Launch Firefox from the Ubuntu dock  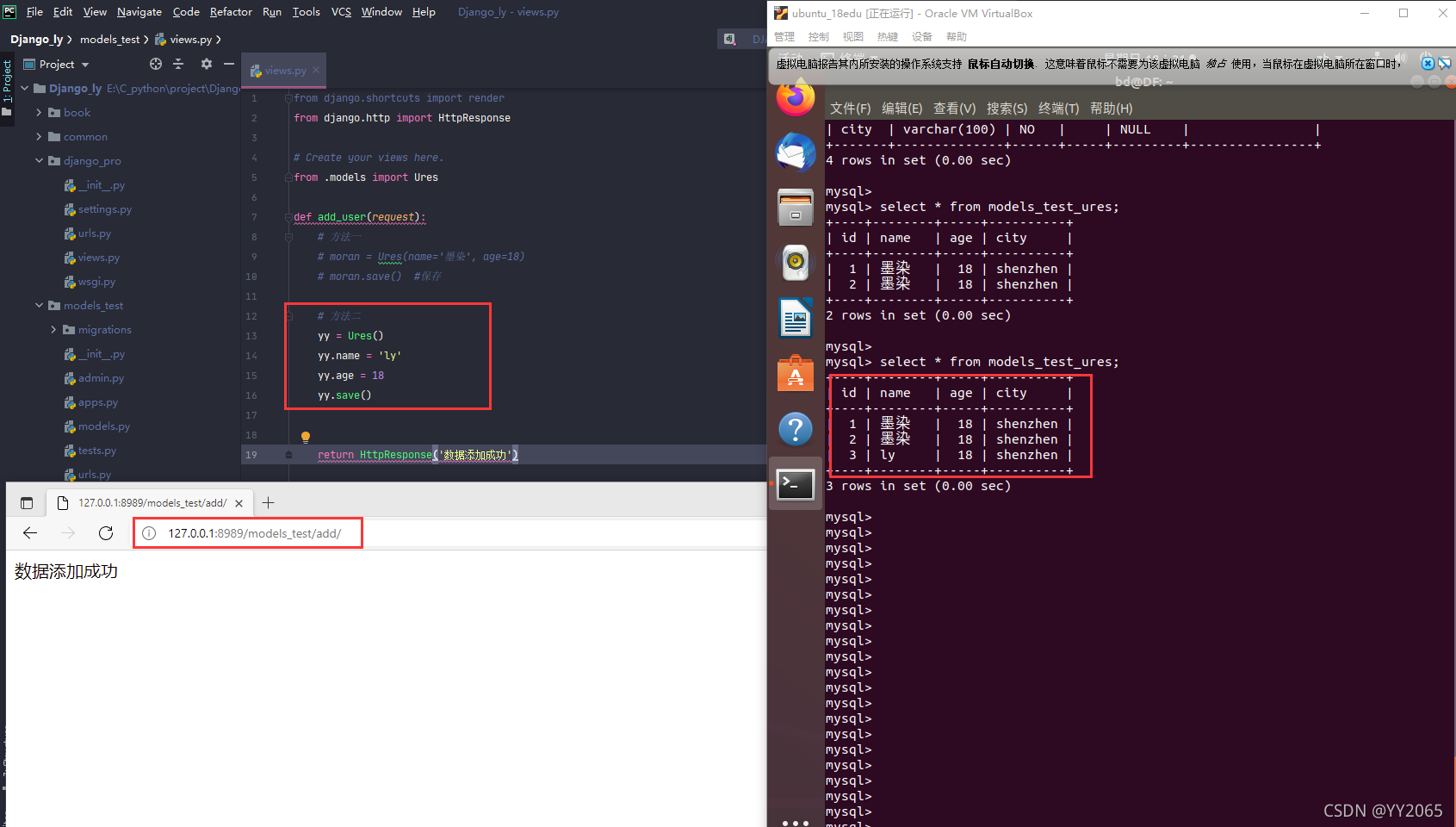796,96
